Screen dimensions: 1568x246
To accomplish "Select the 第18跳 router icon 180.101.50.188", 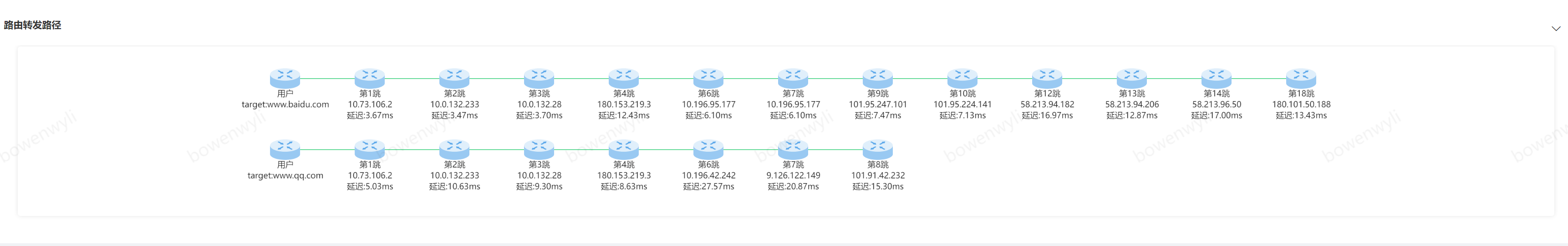I will pos(1301,78).
